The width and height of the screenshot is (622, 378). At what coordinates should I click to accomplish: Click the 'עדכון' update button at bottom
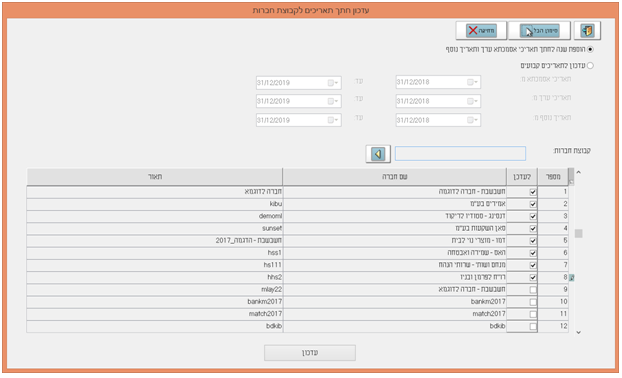[x=310, y=353]
